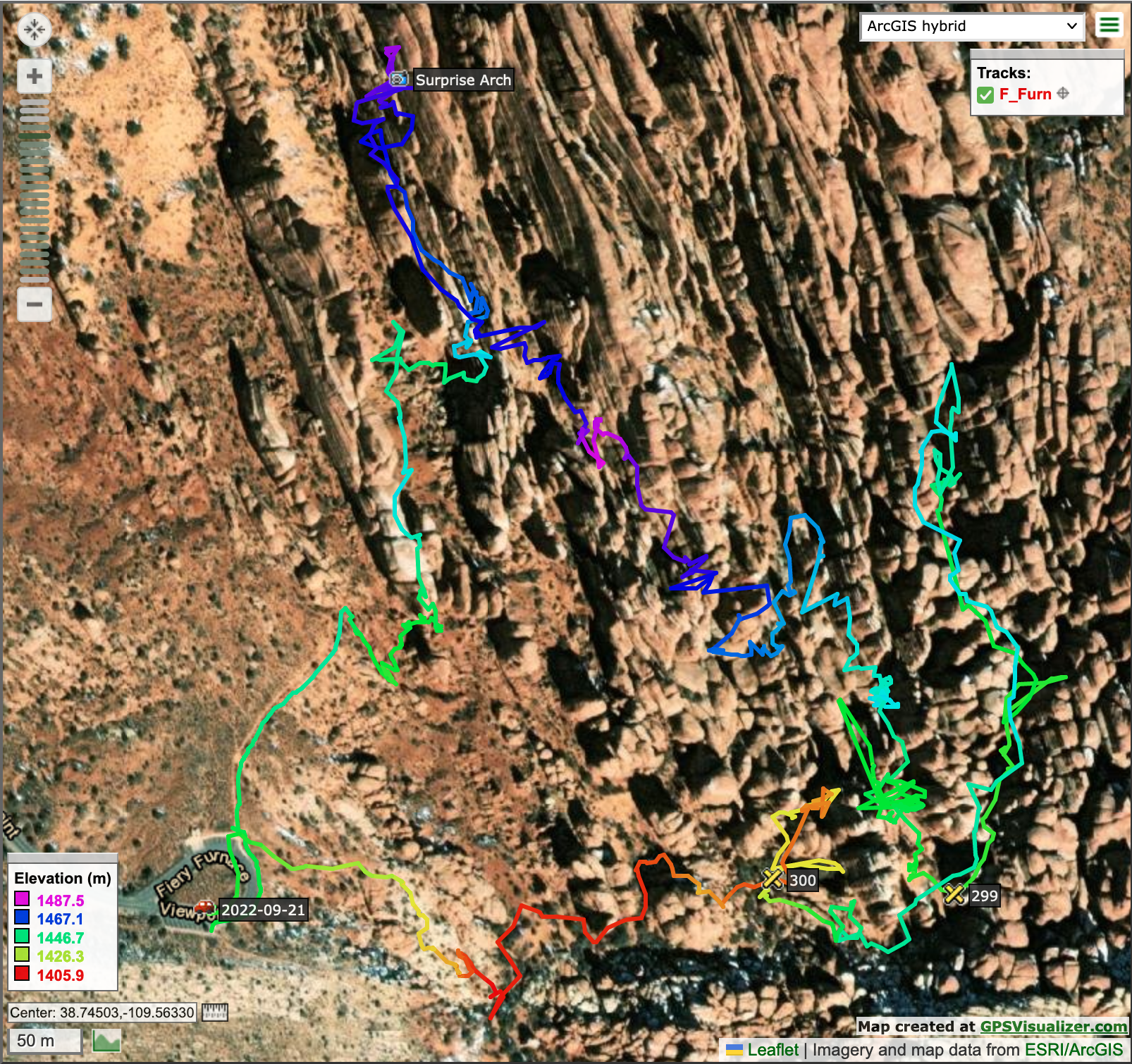Click crosshair icon beside F_Furn track
The height and width of the screenshot is (1064, 1132).
click(x=1063, y=94)
